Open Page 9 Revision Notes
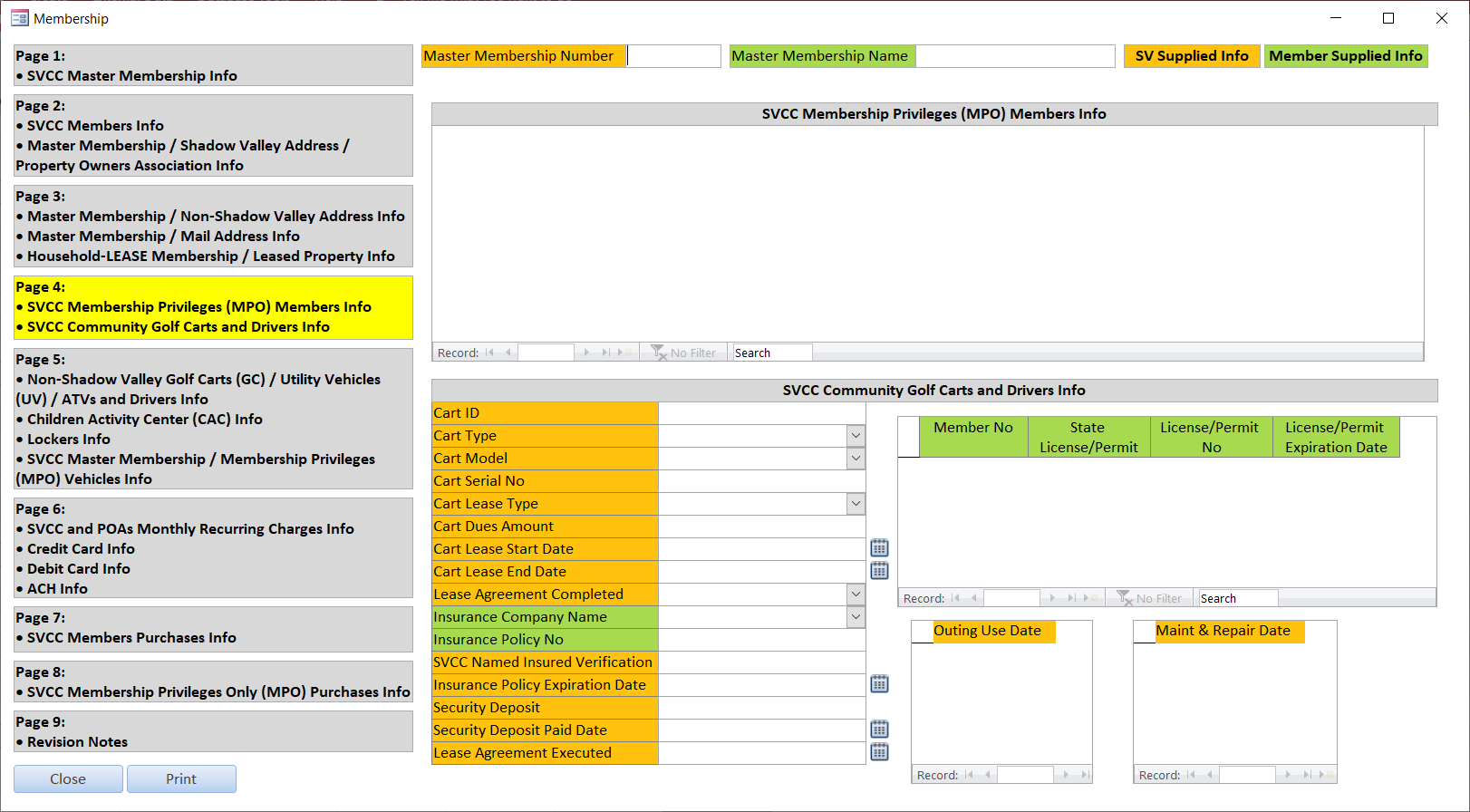1470x812 pixels. pyautogui.click(x=213, y=731)
